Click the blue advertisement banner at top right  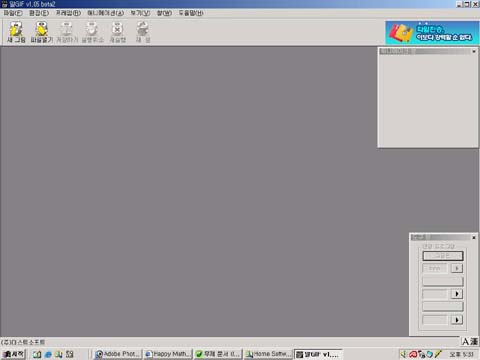(432, 32)
